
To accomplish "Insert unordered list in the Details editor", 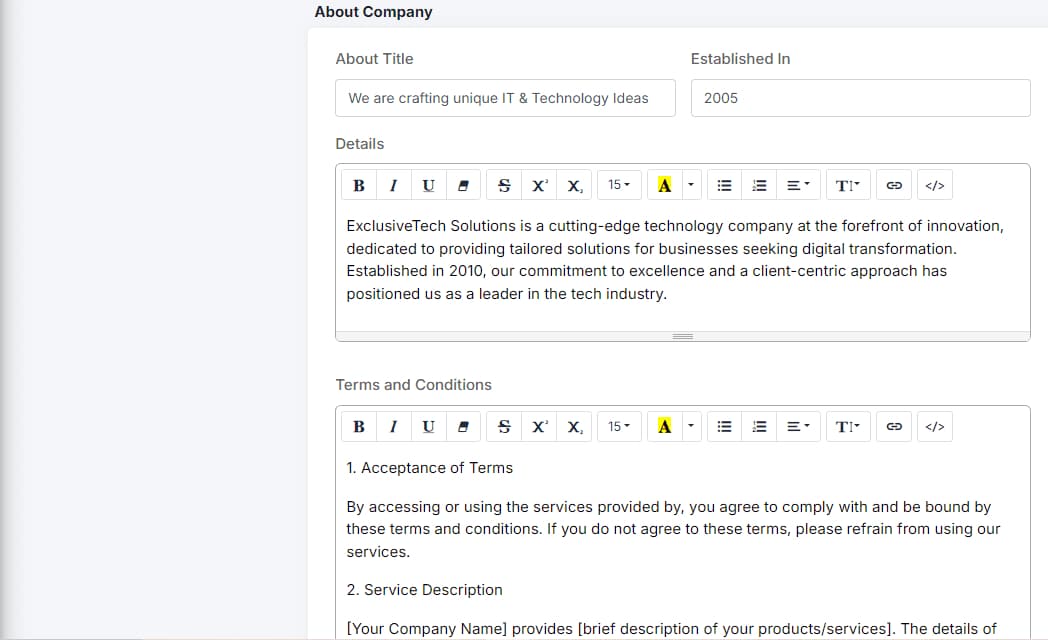I will pyautogui.click(x=725, y=185).
